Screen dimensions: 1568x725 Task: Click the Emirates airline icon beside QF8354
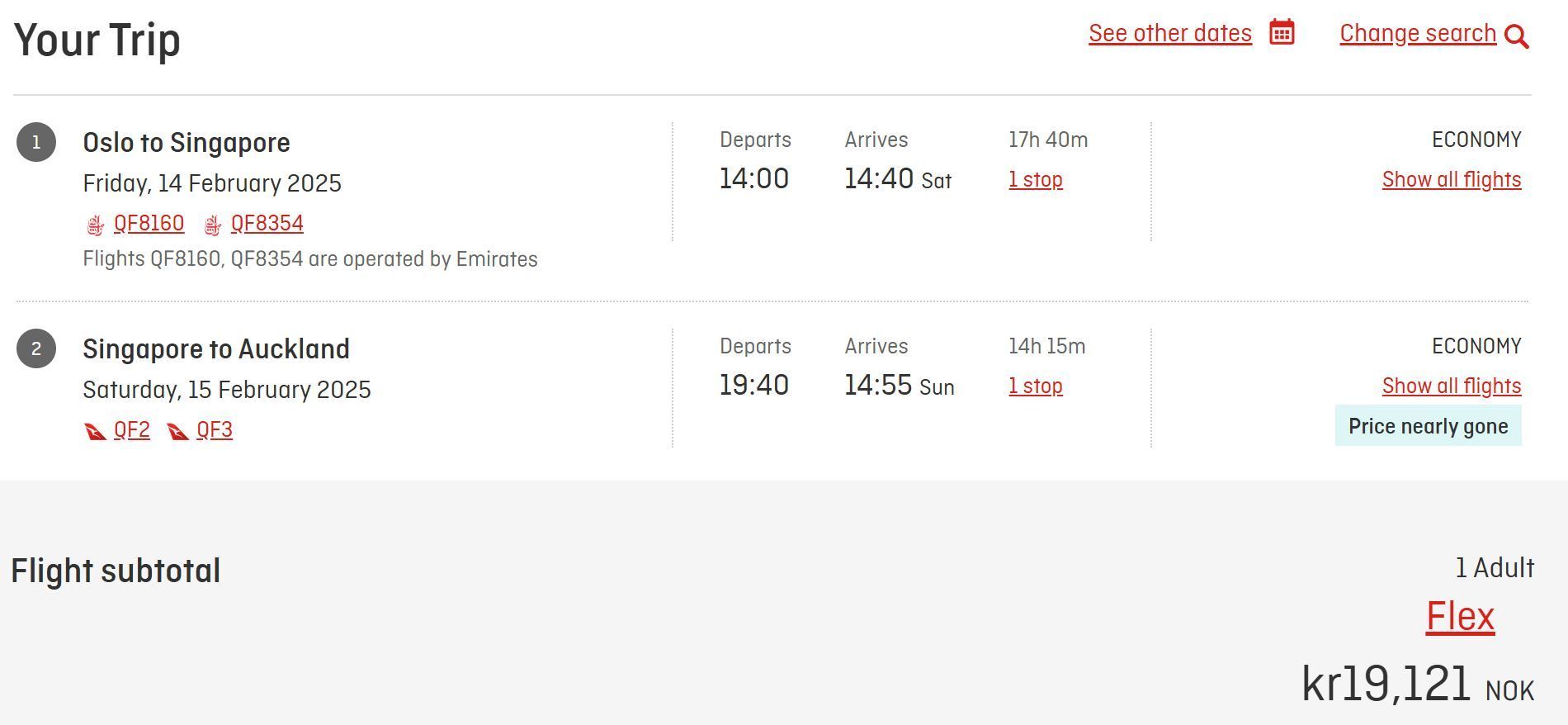pyautogui.click(x=213, y=222)
